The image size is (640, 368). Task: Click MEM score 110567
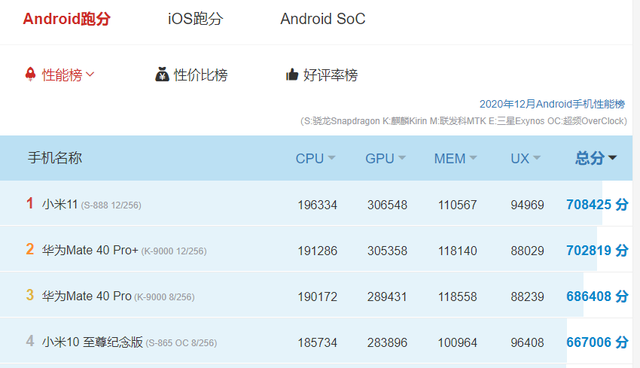[458, 204]
